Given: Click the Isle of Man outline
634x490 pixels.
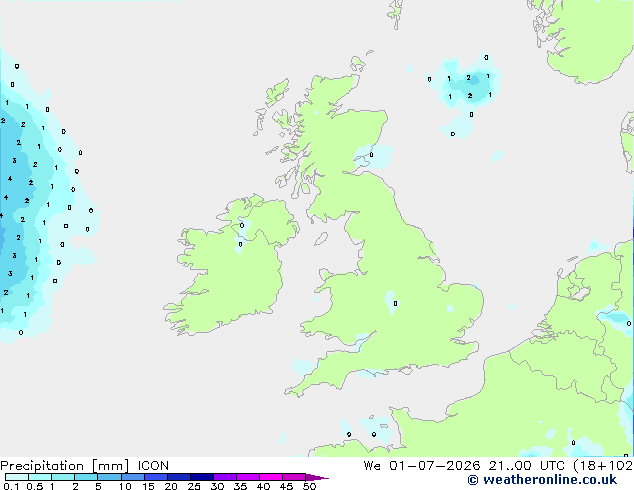Looking at the screenshot, I should [321, 239].
